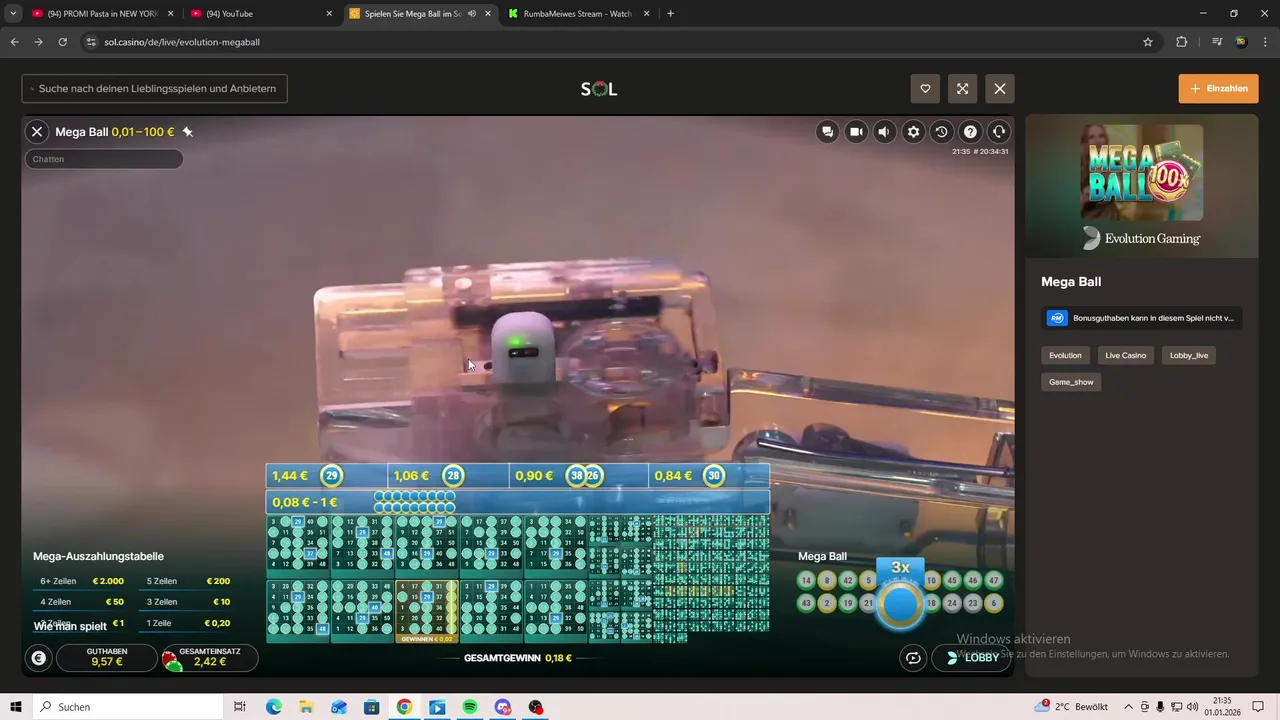Screen dimensions: 1280x720
Task: Switch to the YouTube browser tab
Action: click(x=261, y=14)
